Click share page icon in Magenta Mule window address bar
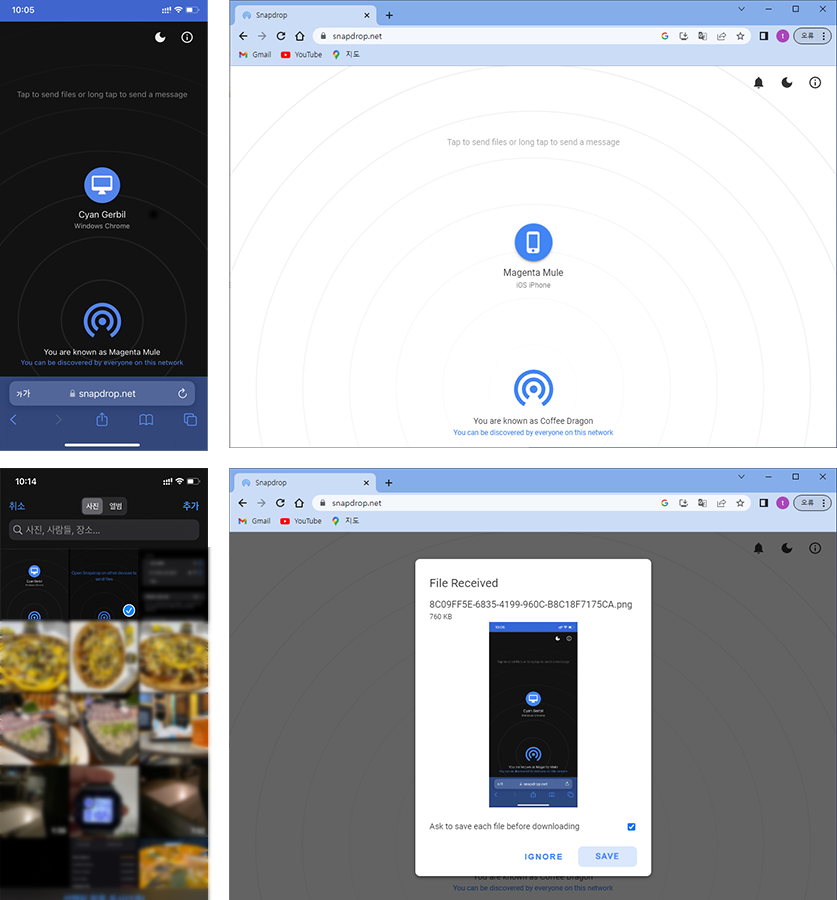The height and width of the screenshot is (900, 837). (x=722, y=36)
